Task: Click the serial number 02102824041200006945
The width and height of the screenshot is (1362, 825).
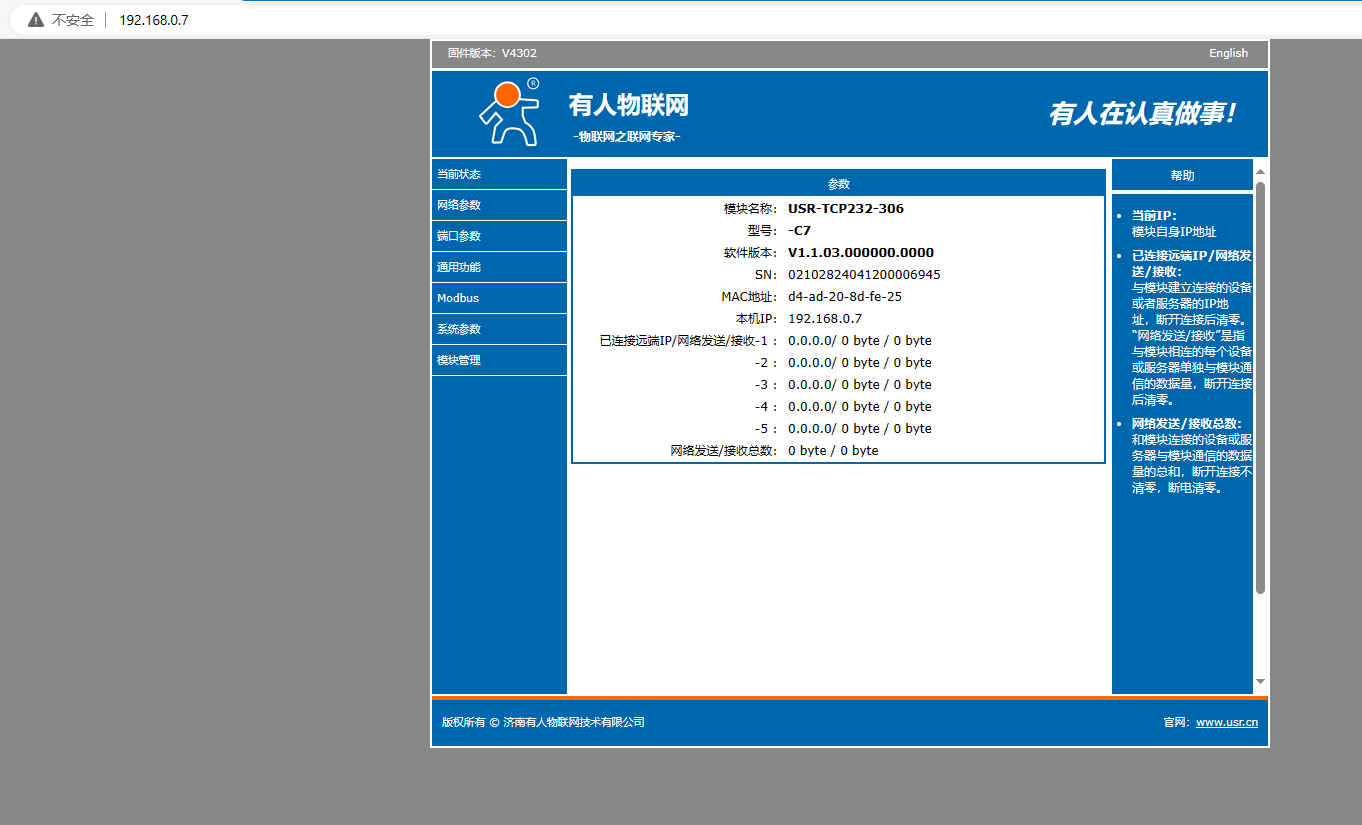Action: tap(864, 275)
